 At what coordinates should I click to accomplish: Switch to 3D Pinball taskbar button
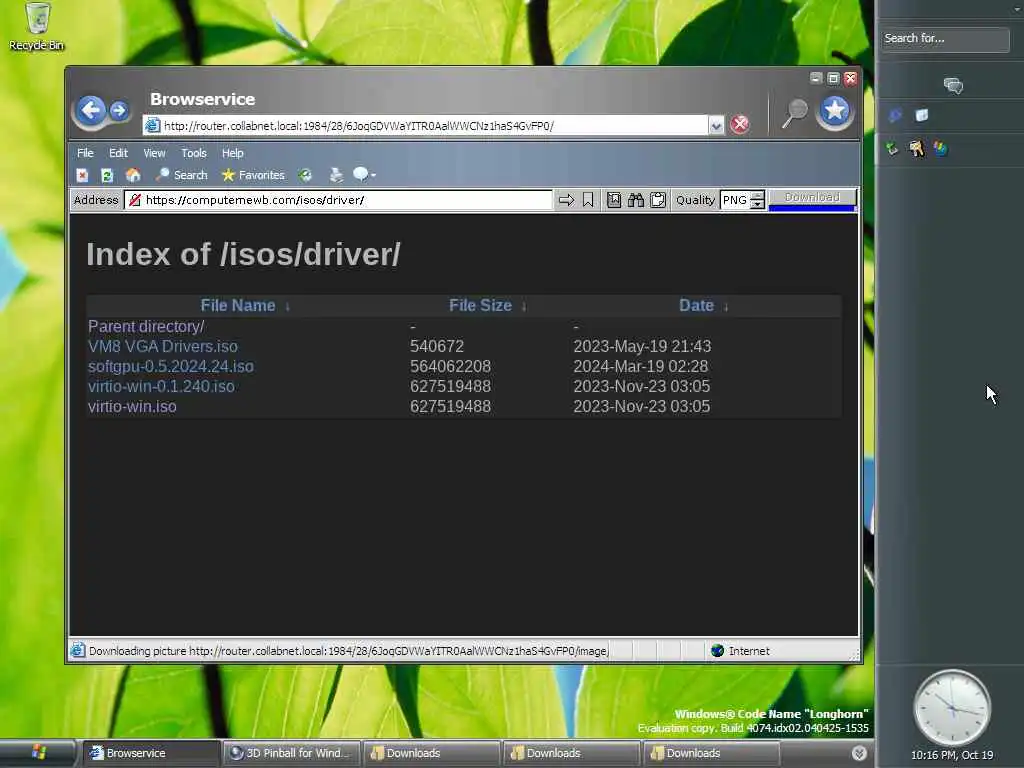[291, 753]
